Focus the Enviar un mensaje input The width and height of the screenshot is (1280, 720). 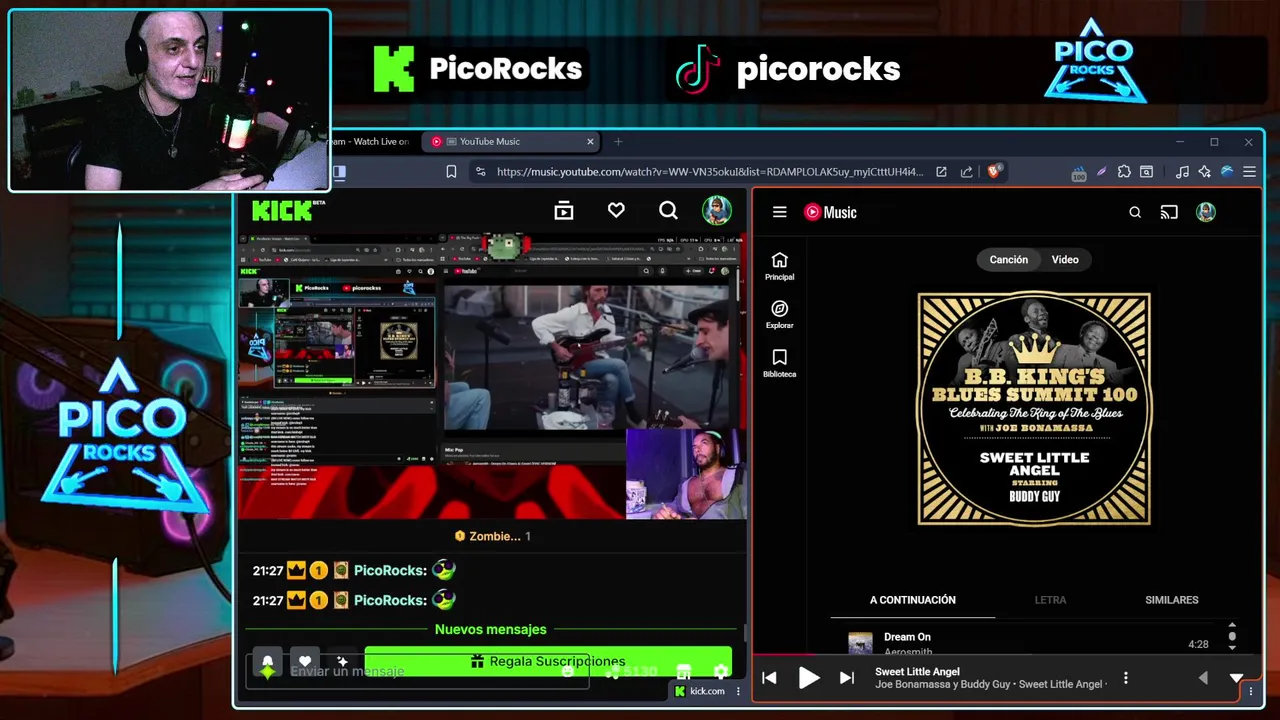[418, 672]
